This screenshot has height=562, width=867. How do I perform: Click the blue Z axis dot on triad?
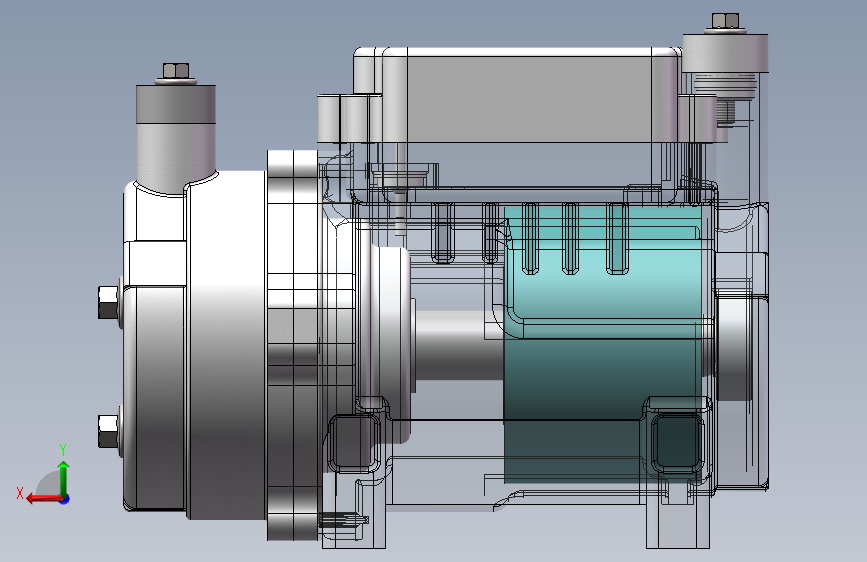(x=65, y=499)
